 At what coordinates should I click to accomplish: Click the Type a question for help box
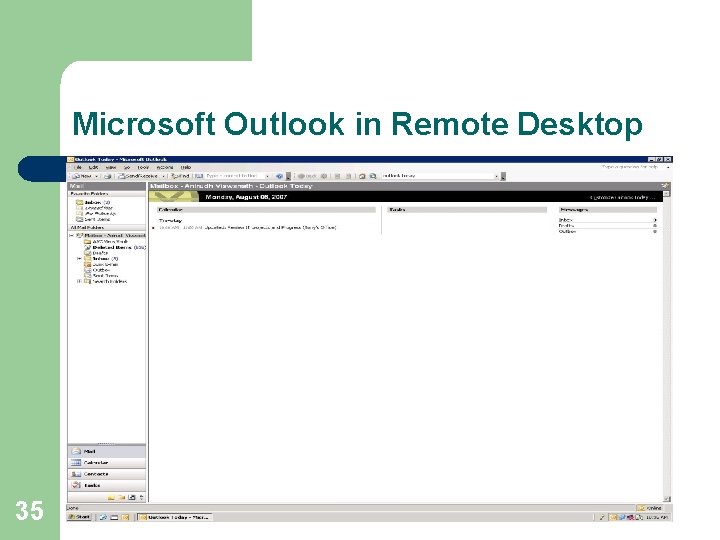[x=630, y=167]
